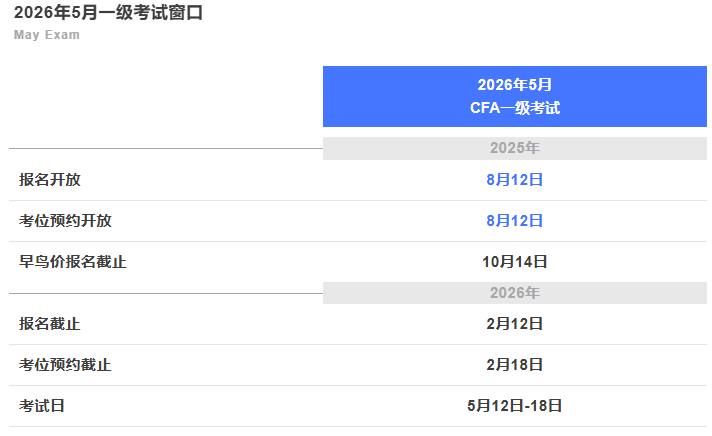Click the 考位预约截止 row label
Image resolution: width=712 pixels, height=436 pixels.
(65, 365)
